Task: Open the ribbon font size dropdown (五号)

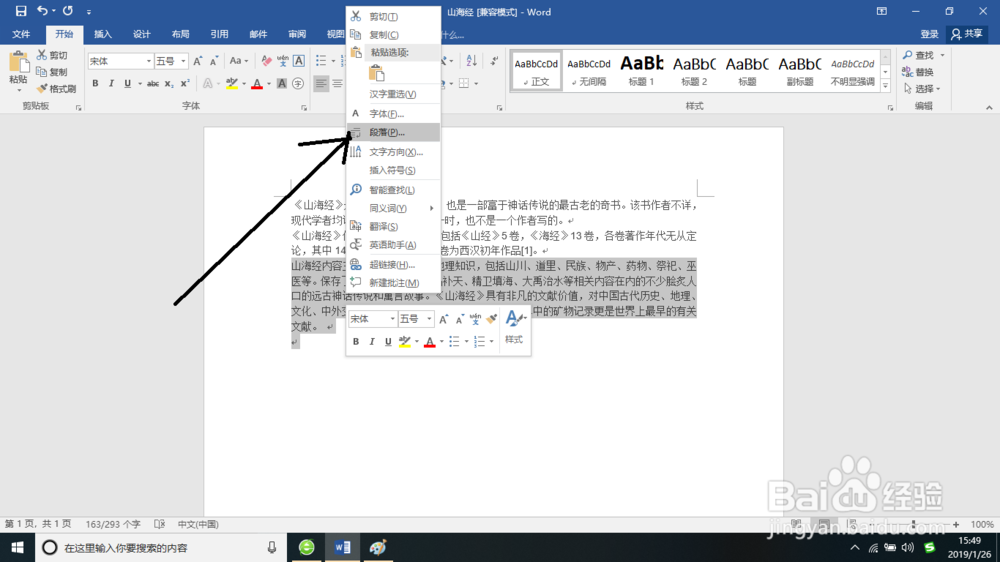Action: [x=183, y=61]
